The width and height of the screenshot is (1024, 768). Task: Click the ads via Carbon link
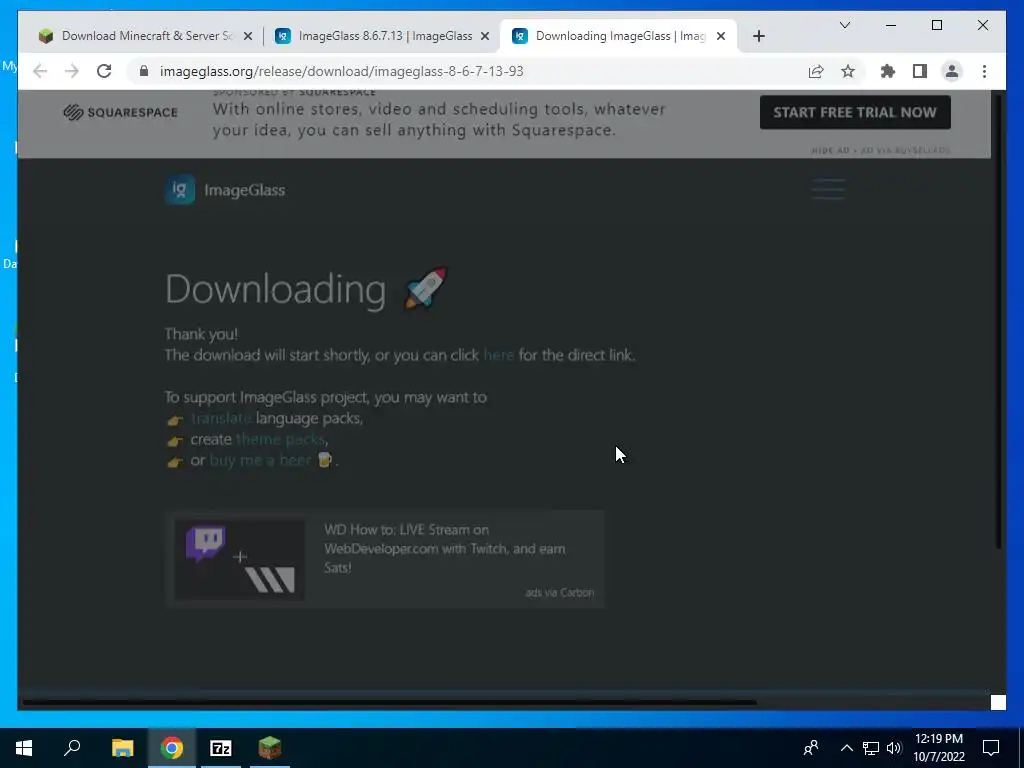pyautogui.click(x=560, y=593)
